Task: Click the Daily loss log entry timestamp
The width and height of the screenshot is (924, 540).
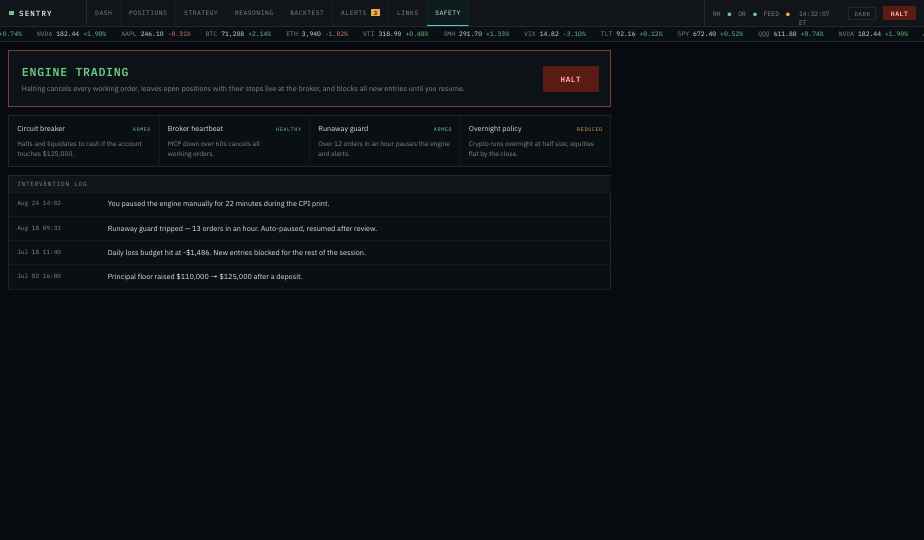Action: tap(39, 252)
